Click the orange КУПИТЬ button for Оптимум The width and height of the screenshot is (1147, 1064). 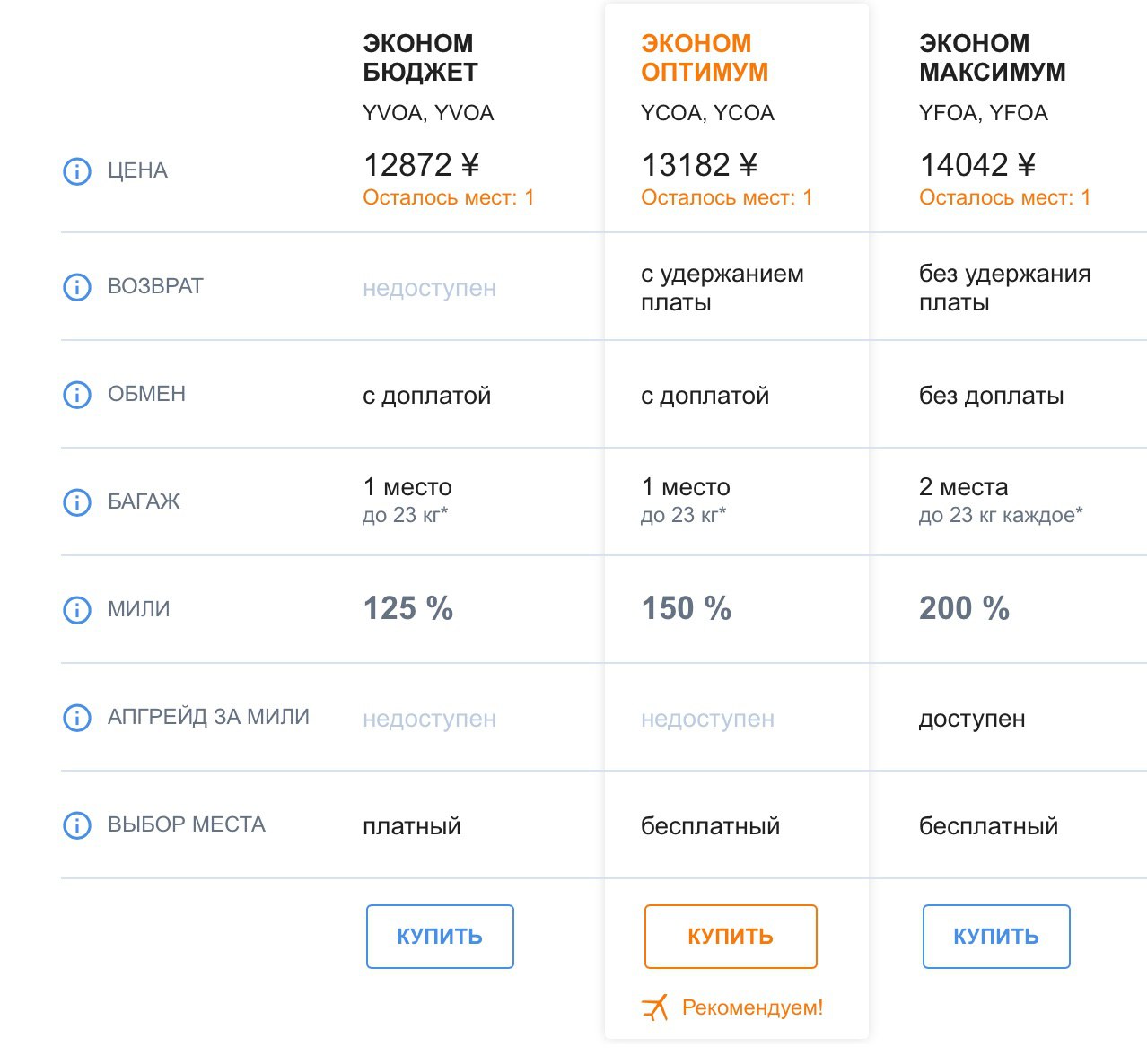pyautogui.click(x=731, y=937)
